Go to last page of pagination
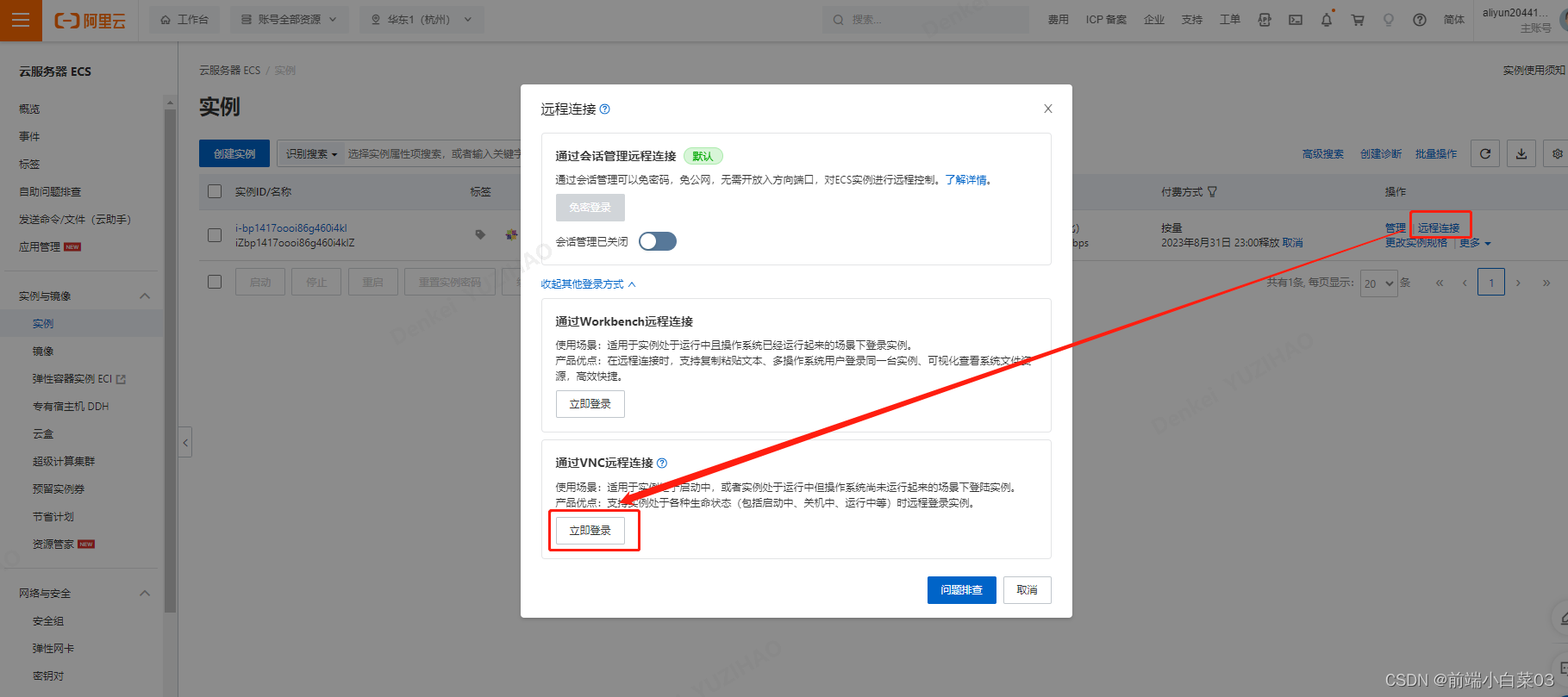The image size is (1568, 697). coord(1546,283)
